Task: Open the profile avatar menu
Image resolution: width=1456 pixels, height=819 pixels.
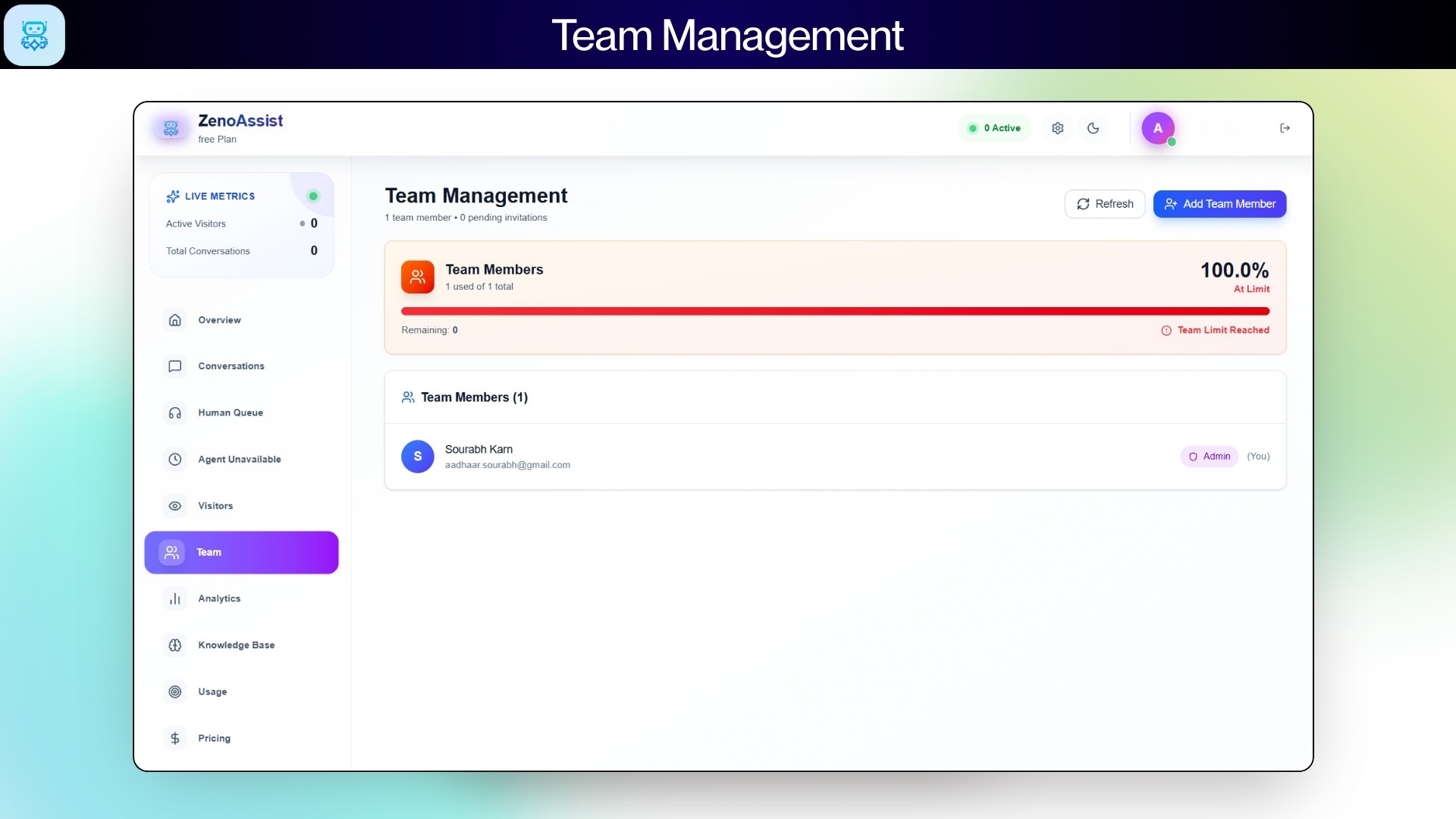Action: pos(1158,127)
